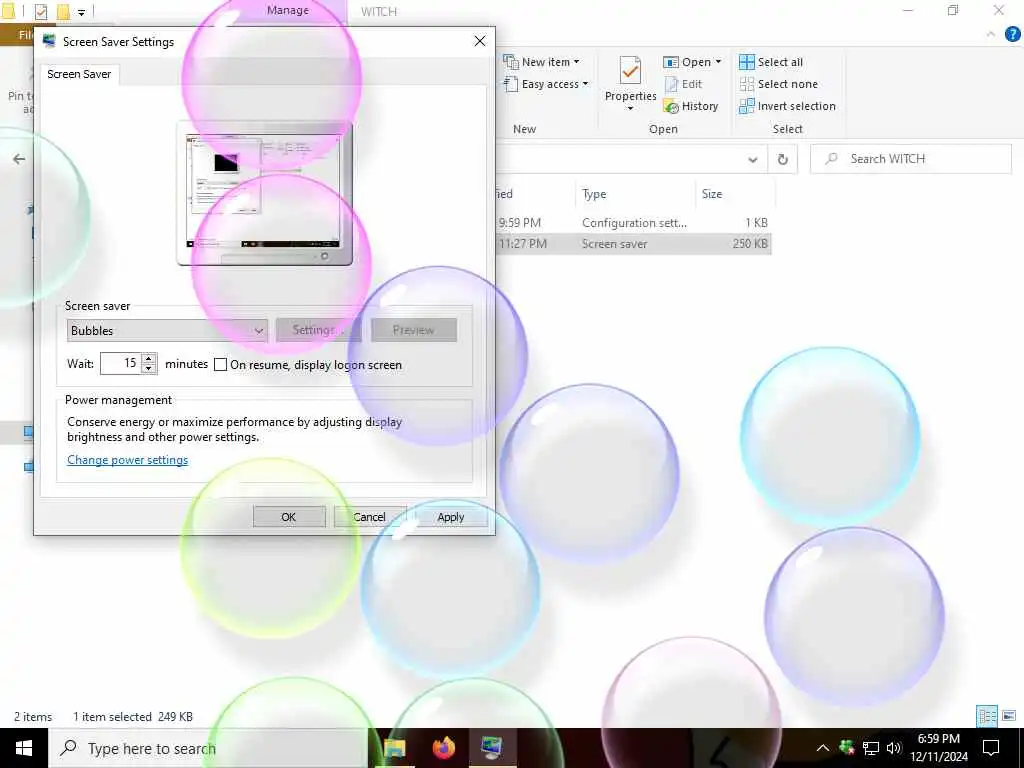Open the Bubbles screen saver dropdown
Viewport: 1024px width, 768px height.
tap(167, 330)
